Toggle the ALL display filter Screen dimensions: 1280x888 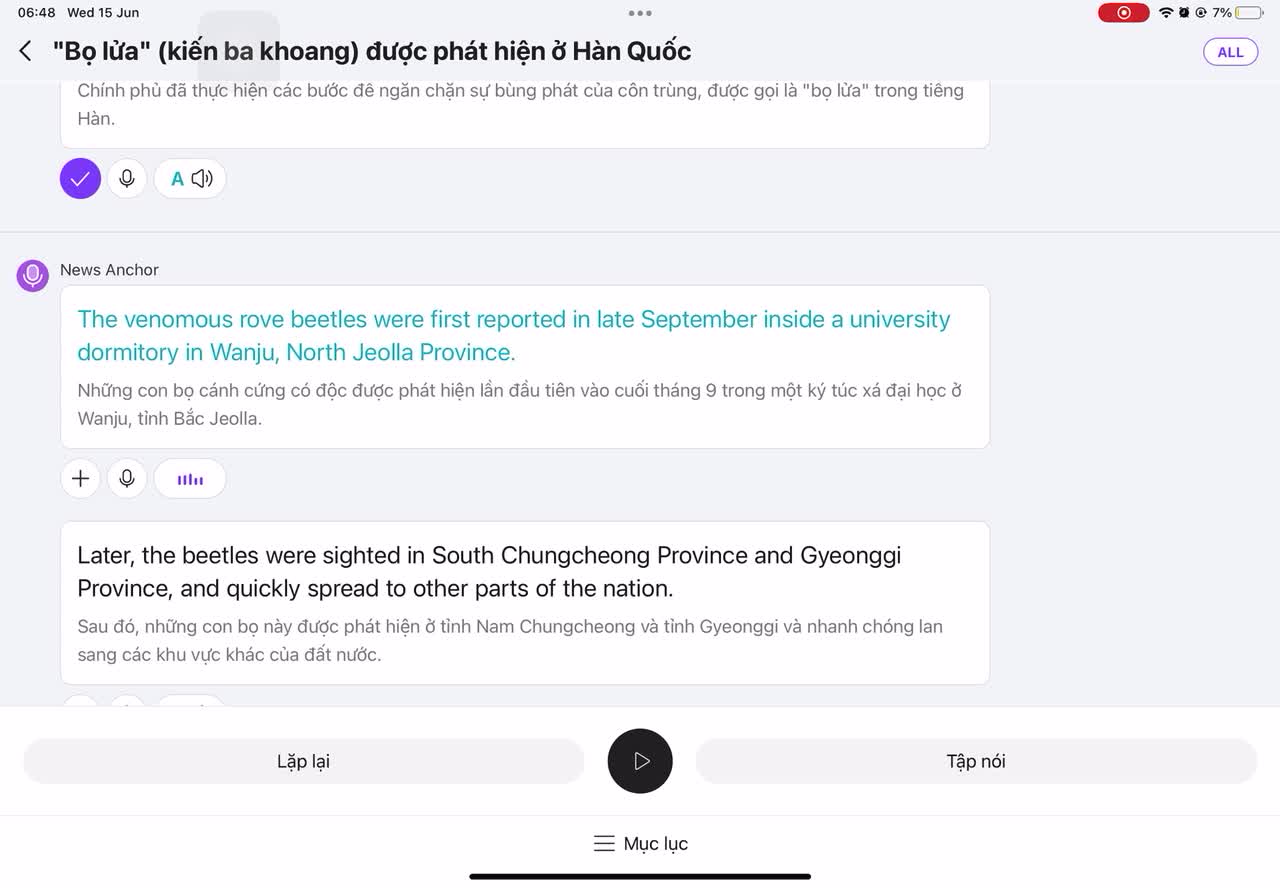[x=1230, y=52]
